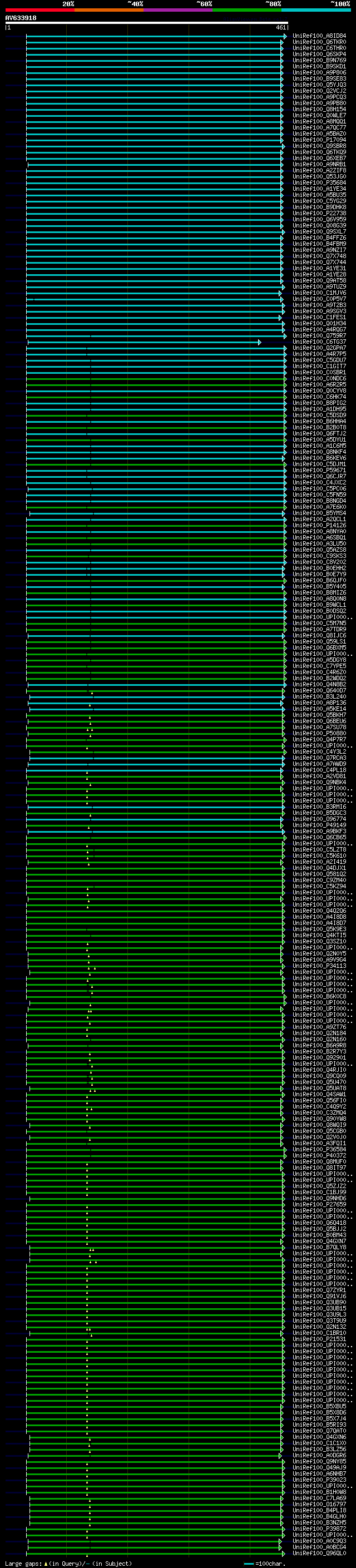Select UniRef100_Q8NKF4 hit
Screen dimensions: 356x1568
pos(319,452)
